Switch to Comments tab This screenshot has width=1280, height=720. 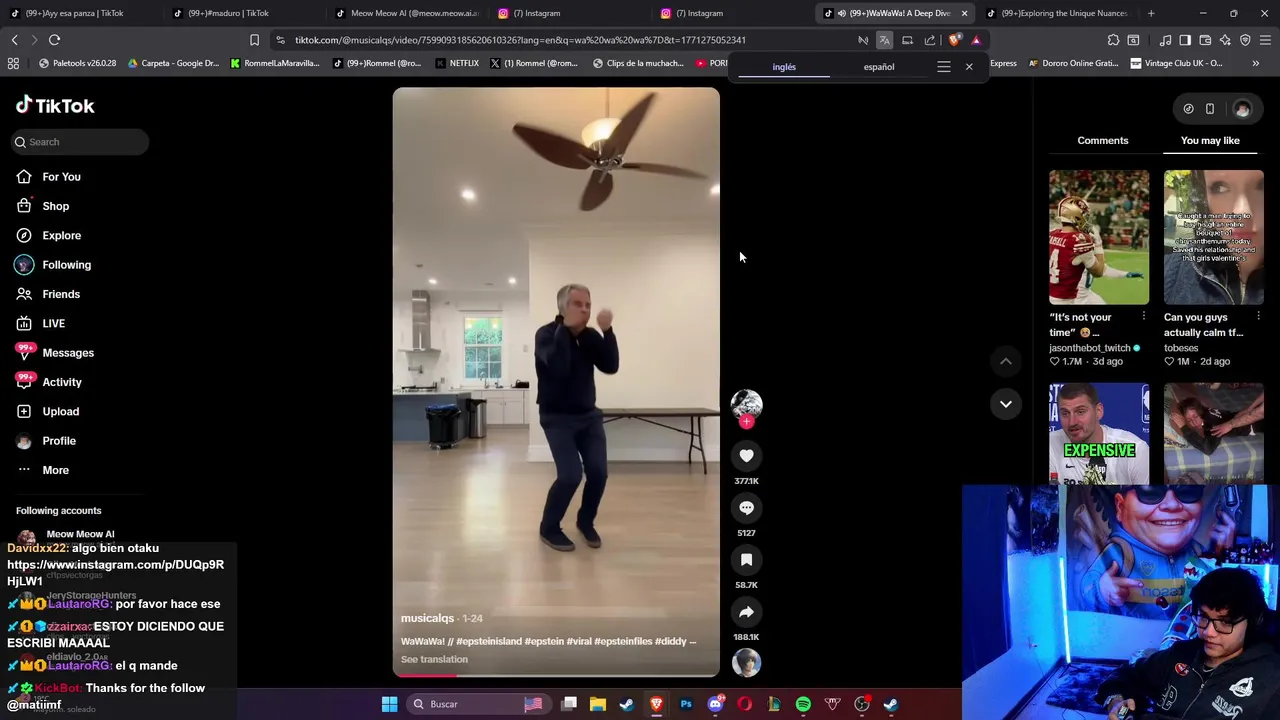(x=1102, y=141)
